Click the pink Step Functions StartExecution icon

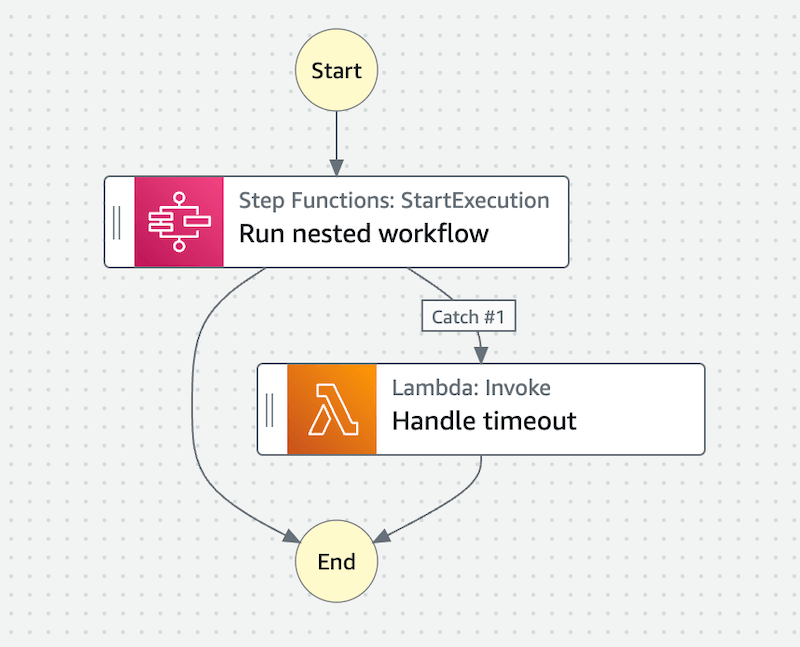179,222
